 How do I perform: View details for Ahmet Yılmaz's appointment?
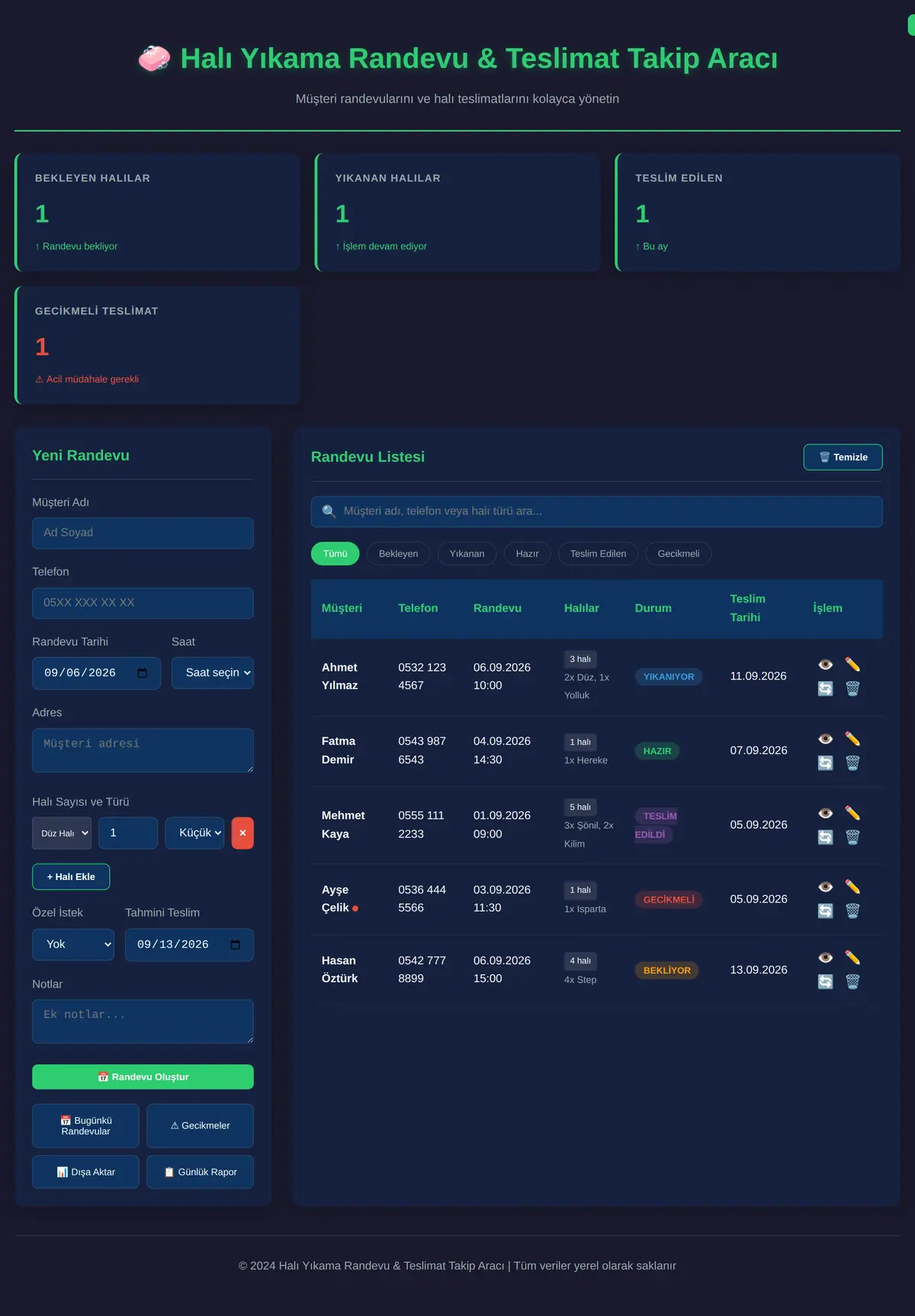[x=826, y=665]
